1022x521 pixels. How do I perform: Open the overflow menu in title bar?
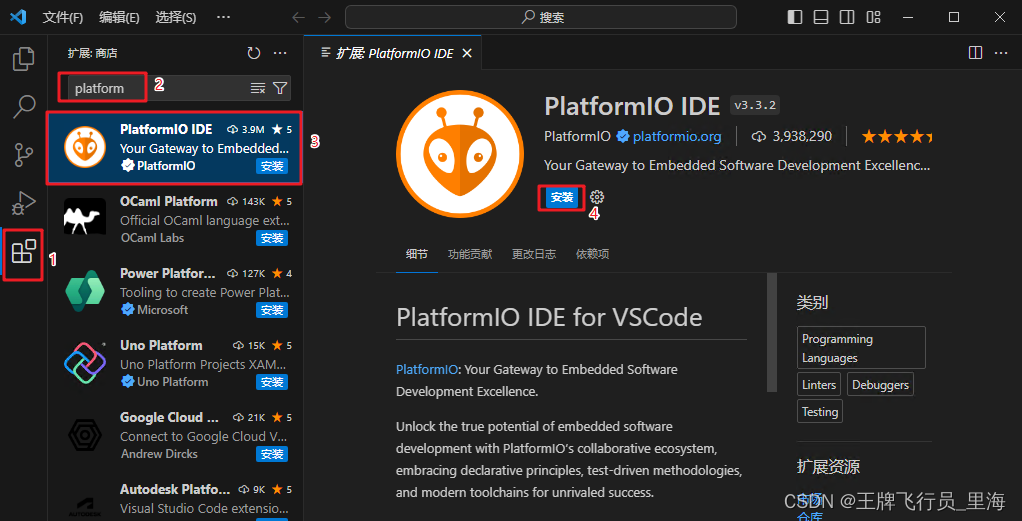[222, 18]
